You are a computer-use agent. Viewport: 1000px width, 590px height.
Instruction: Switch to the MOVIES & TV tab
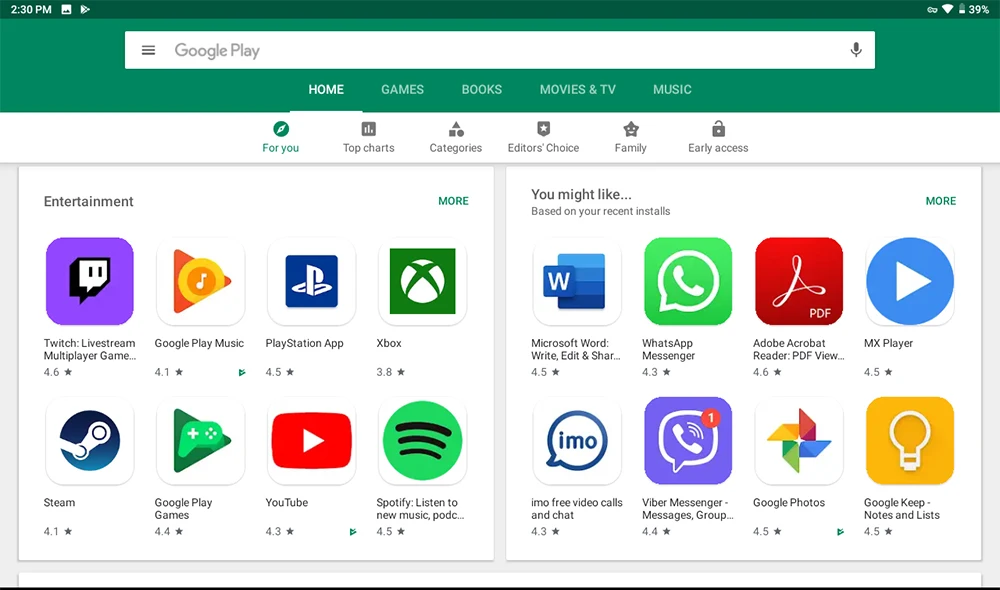(x=578, y=89)
